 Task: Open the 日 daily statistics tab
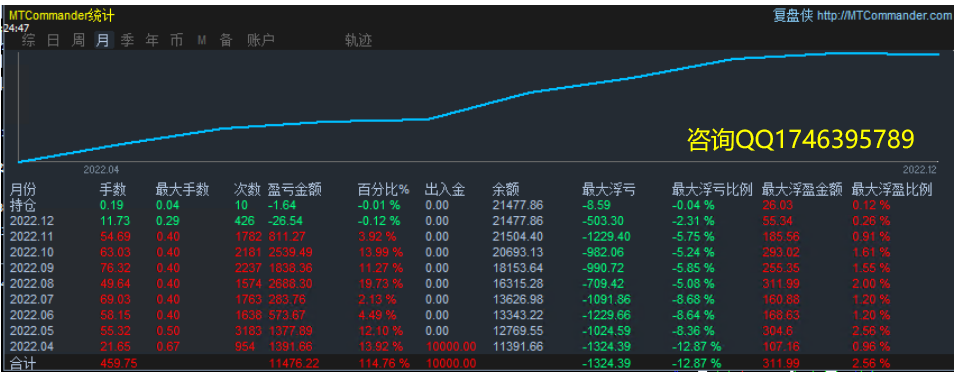[x=53, y=41]
